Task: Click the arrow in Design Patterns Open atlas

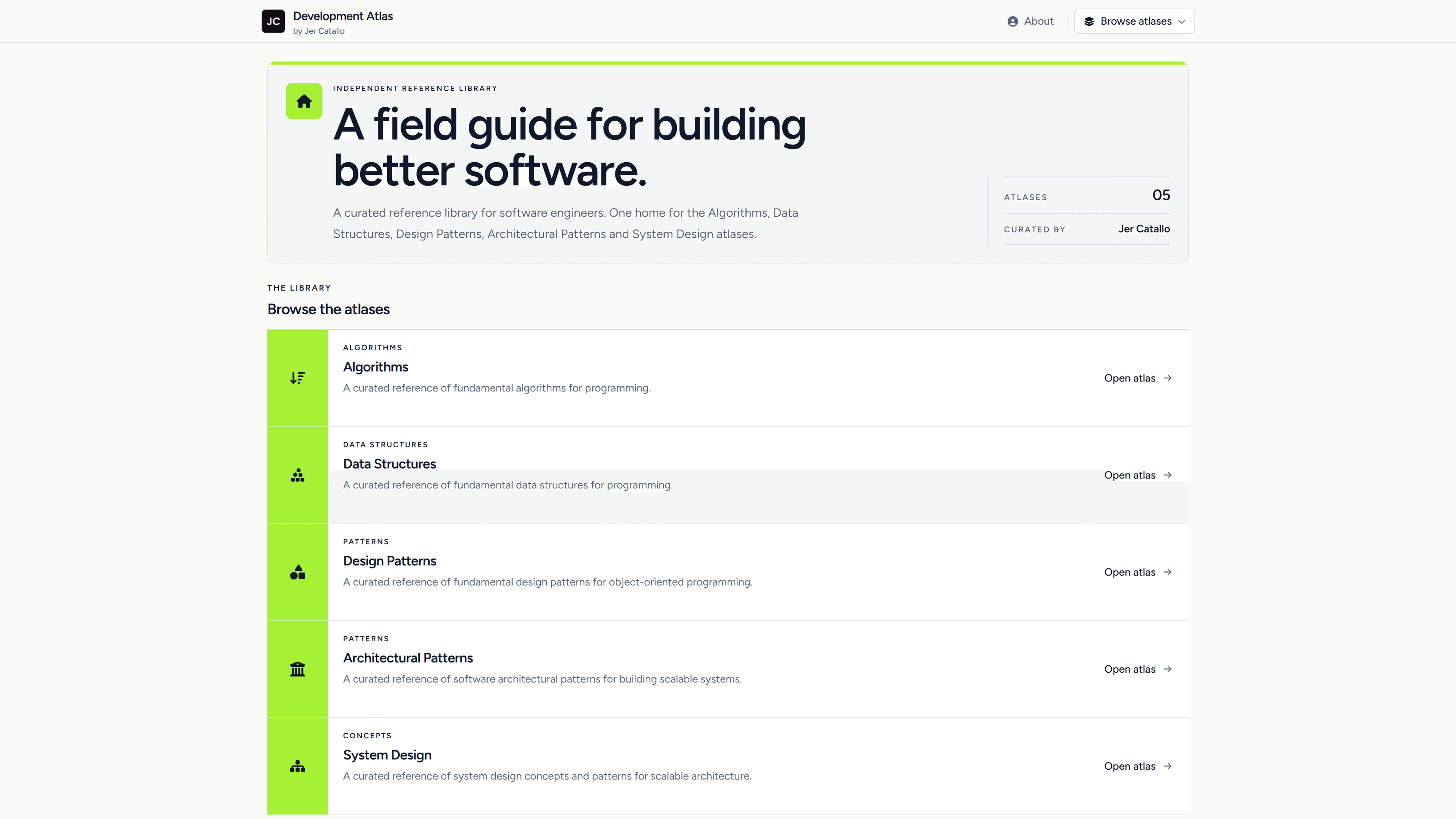Action: point(1168,573)
